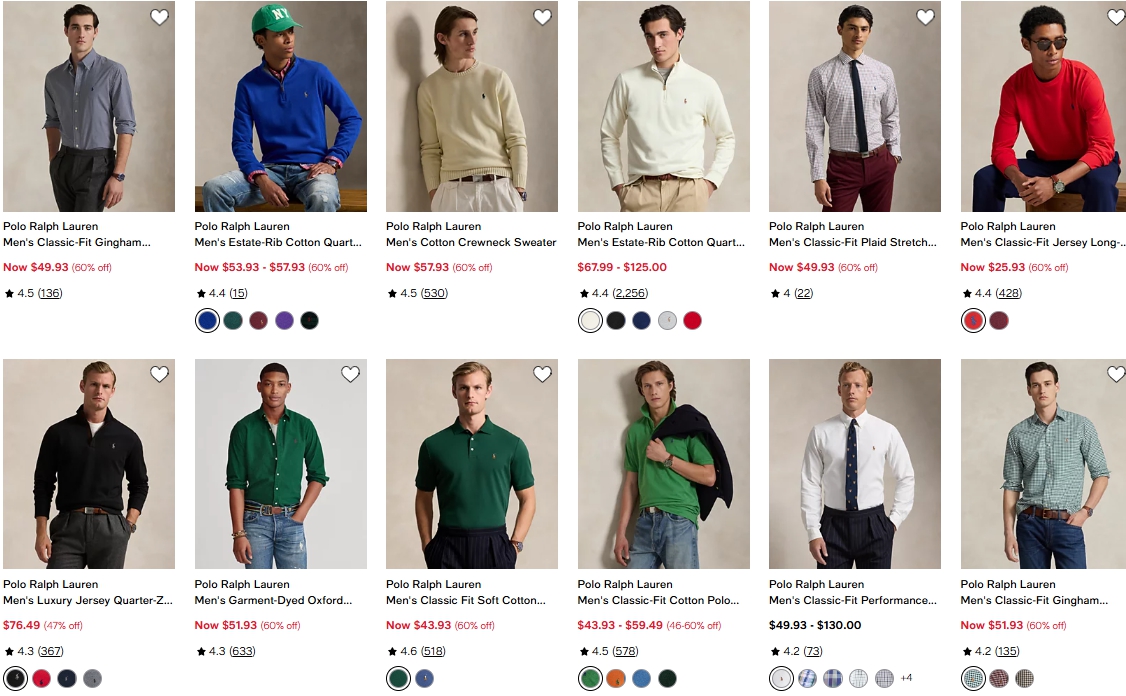Open the white Performance dress shirt product image
The height and width of the screenshot is (696, 1126).
tap(854, 464)
